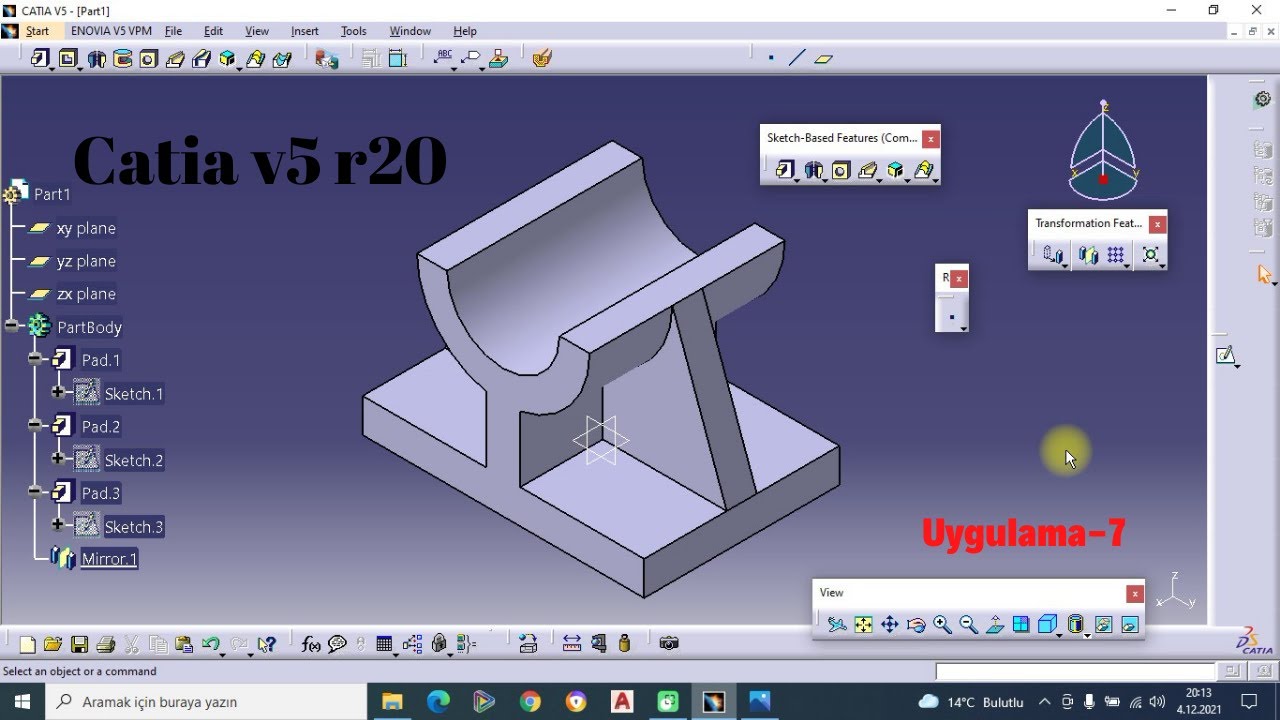Open File Explorer from the taskbar

(392, 702)
